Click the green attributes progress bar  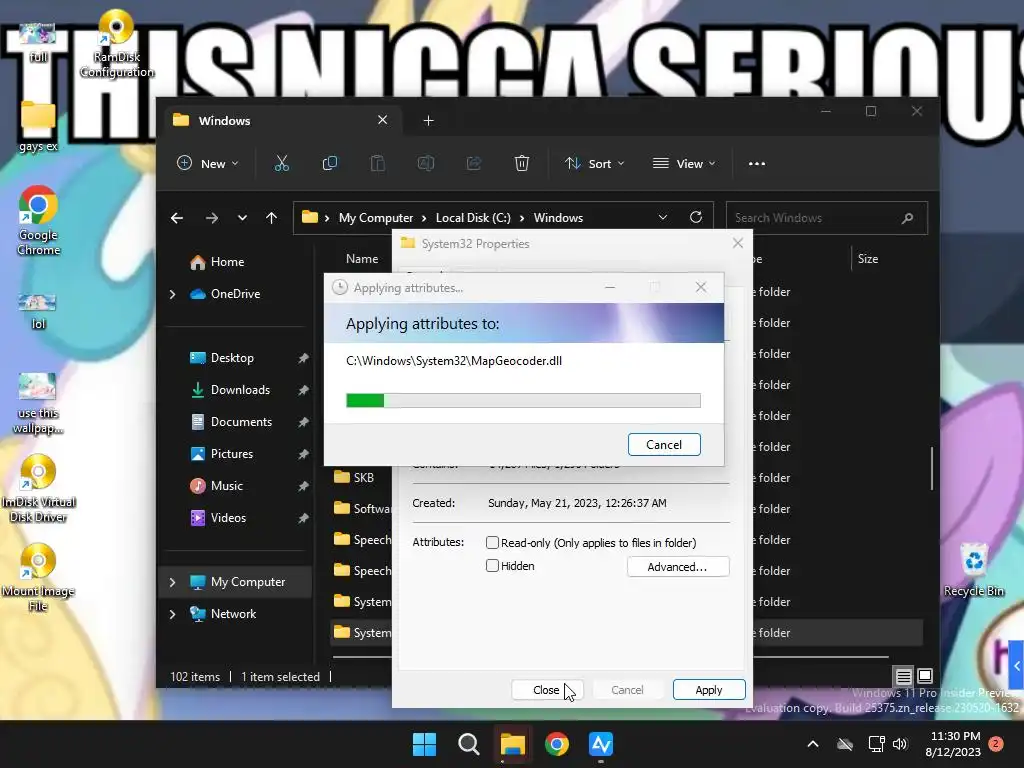(523, 400)
